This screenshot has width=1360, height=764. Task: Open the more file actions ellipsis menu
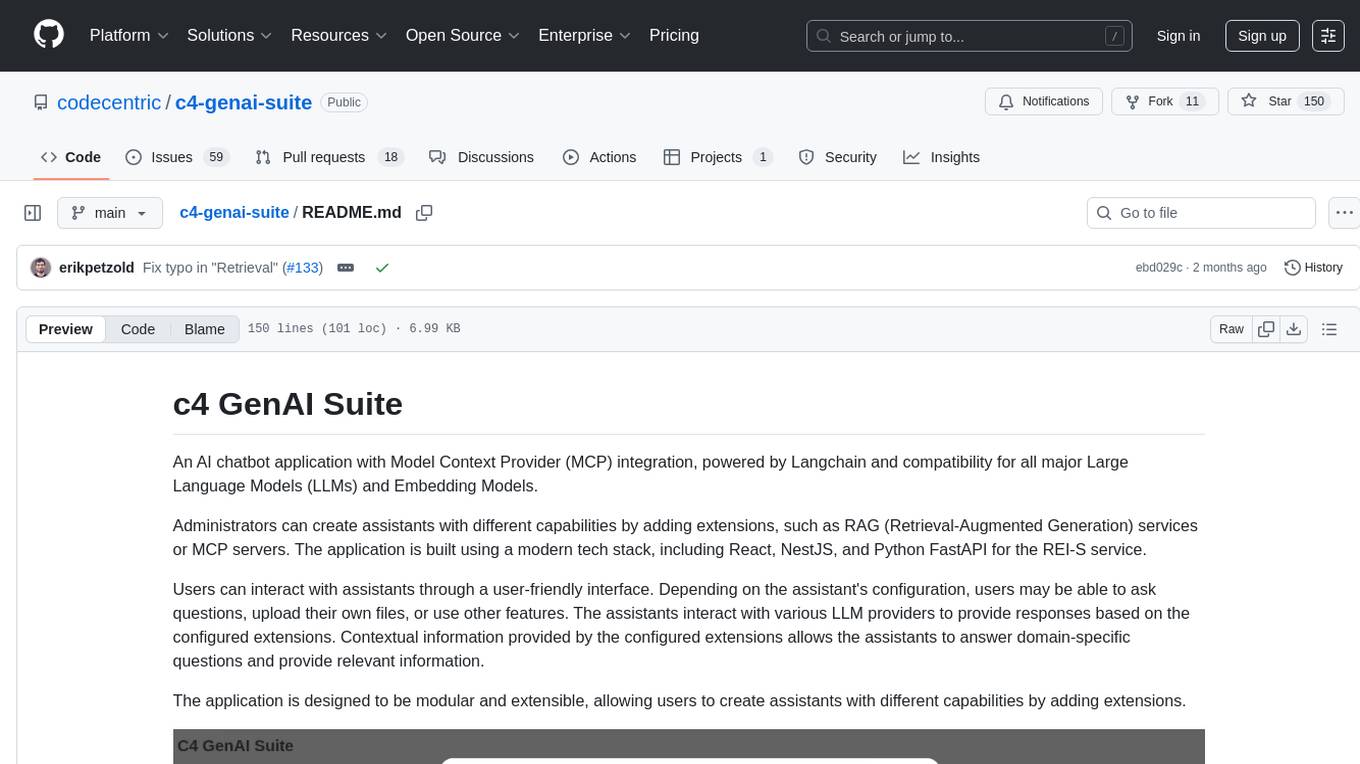click(1344, 213)
